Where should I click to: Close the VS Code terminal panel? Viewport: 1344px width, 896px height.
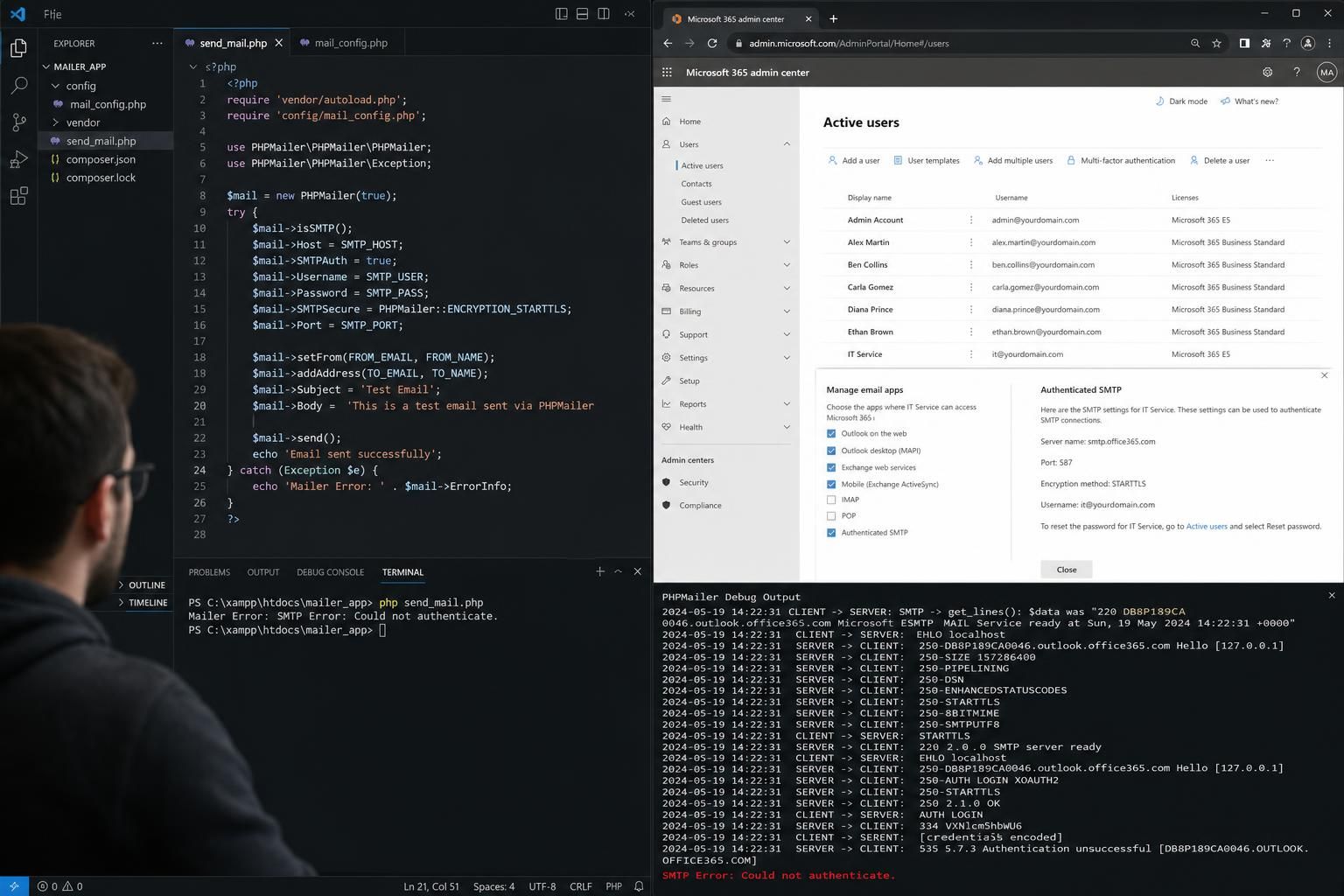click(x=637, y=571)
